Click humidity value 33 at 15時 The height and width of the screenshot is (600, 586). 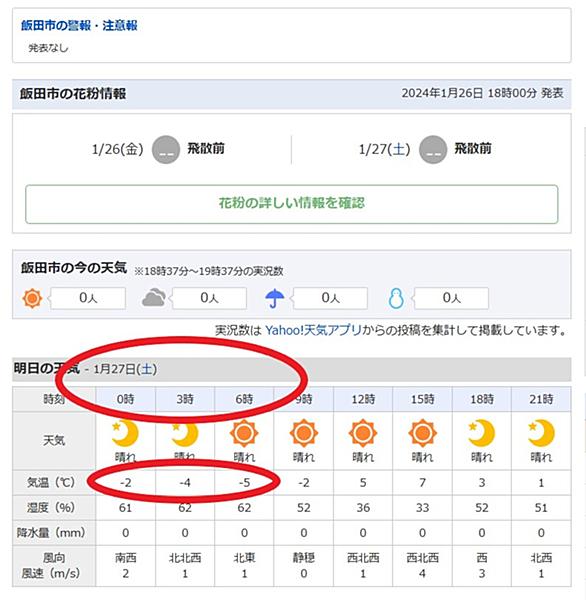[422, 508]
